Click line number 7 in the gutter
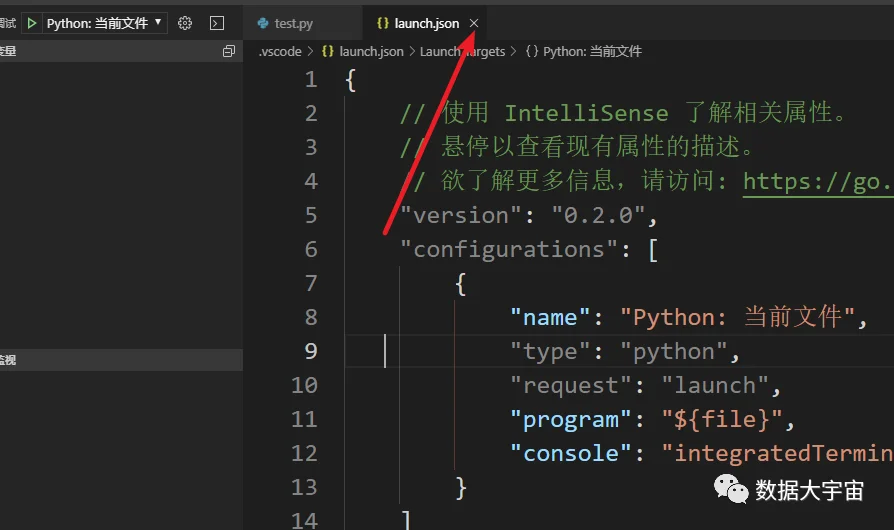Viewport: 894px width, 530px height. click(311, 283)
